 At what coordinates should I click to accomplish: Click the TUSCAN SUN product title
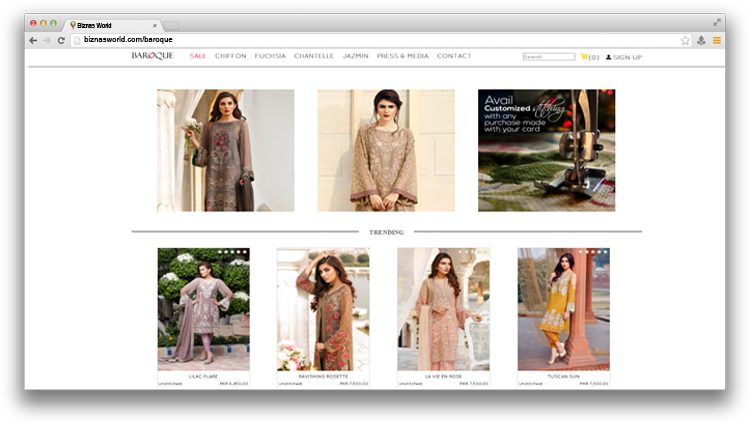click(x=563, y=376)
